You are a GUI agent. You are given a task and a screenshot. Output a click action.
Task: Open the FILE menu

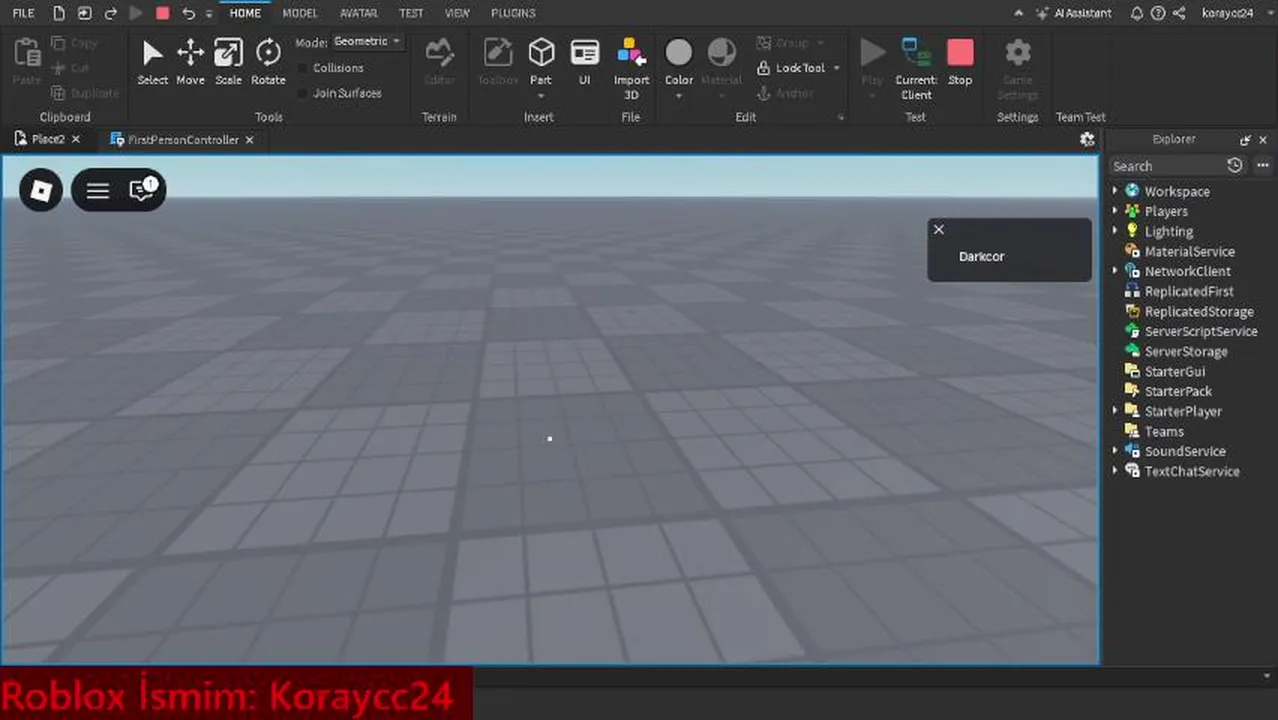click(x=23, y=13)
